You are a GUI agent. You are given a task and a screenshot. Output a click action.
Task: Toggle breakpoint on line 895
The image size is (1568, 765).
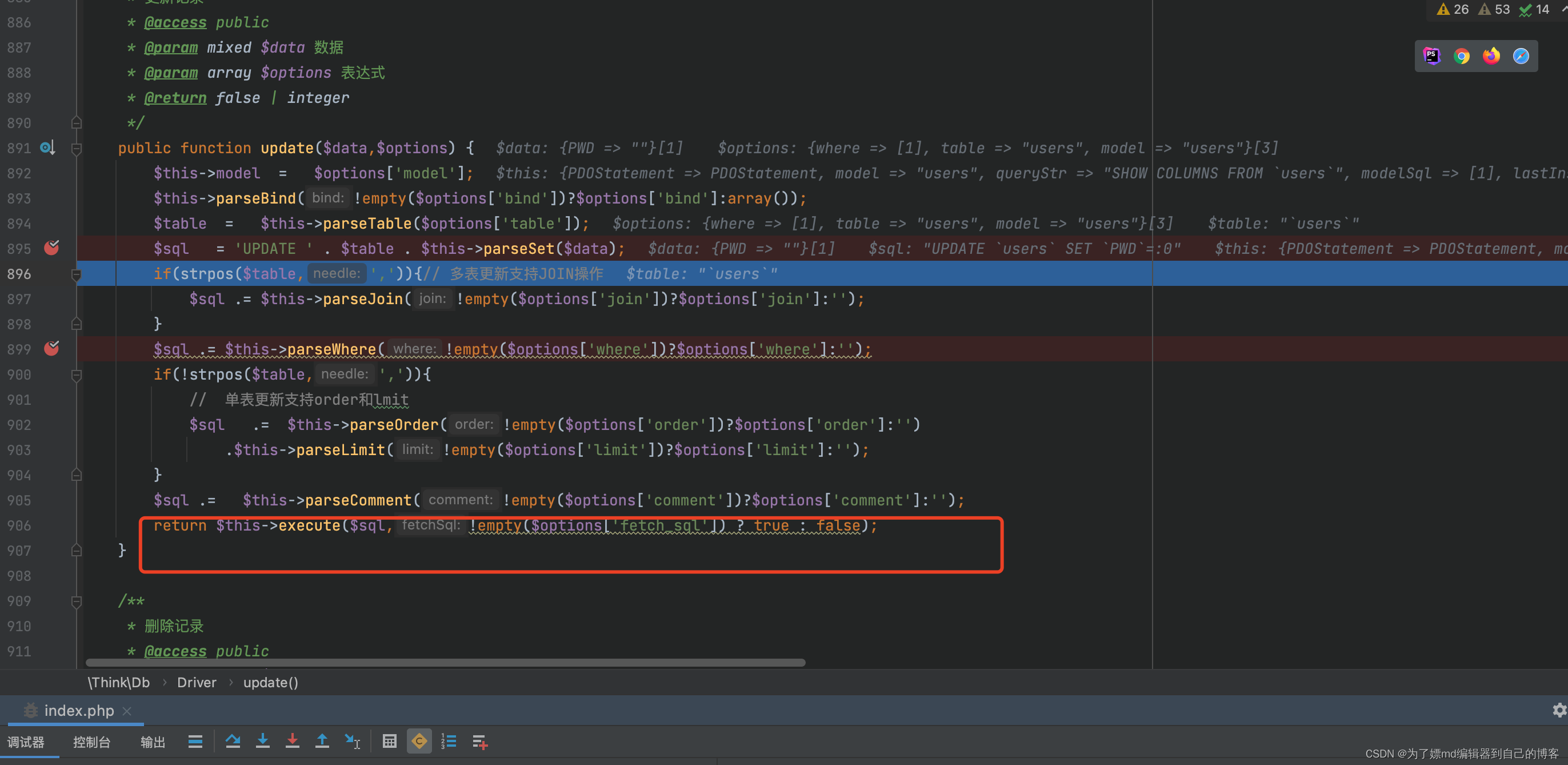[52, 248]
